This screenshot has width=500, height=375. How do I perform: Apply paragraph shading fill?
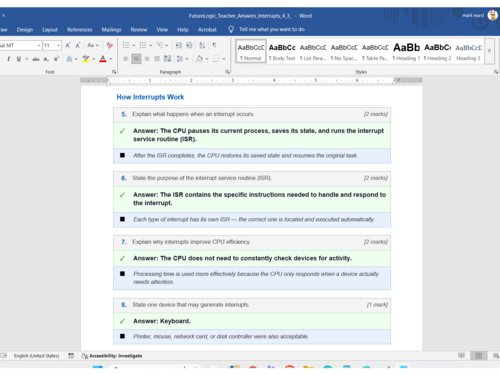199,59
